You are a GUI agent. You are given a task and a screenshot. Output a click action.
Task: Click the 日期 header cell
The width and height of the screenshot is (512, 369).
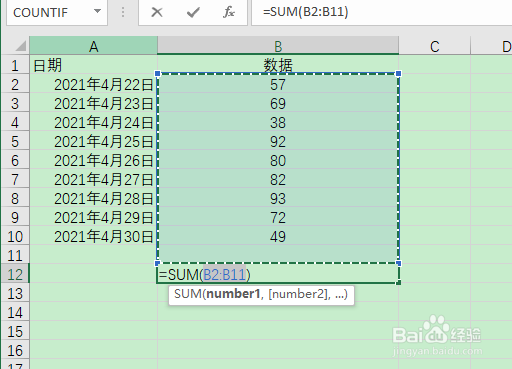93,65
